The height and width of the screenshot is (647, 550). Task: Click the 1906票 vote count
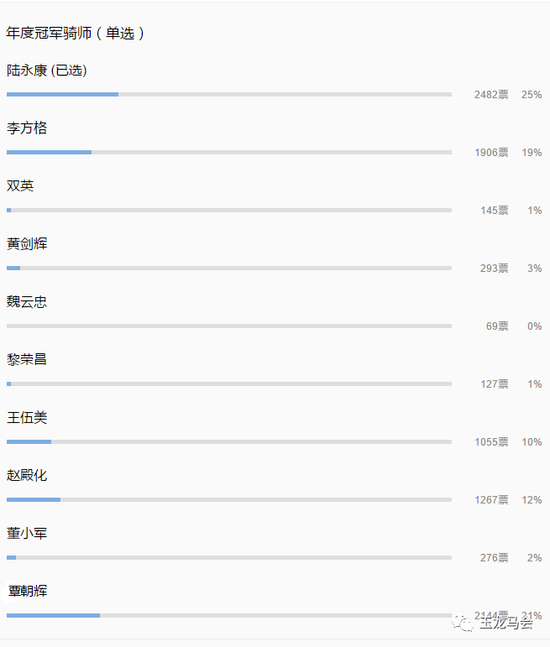(491, 153)
